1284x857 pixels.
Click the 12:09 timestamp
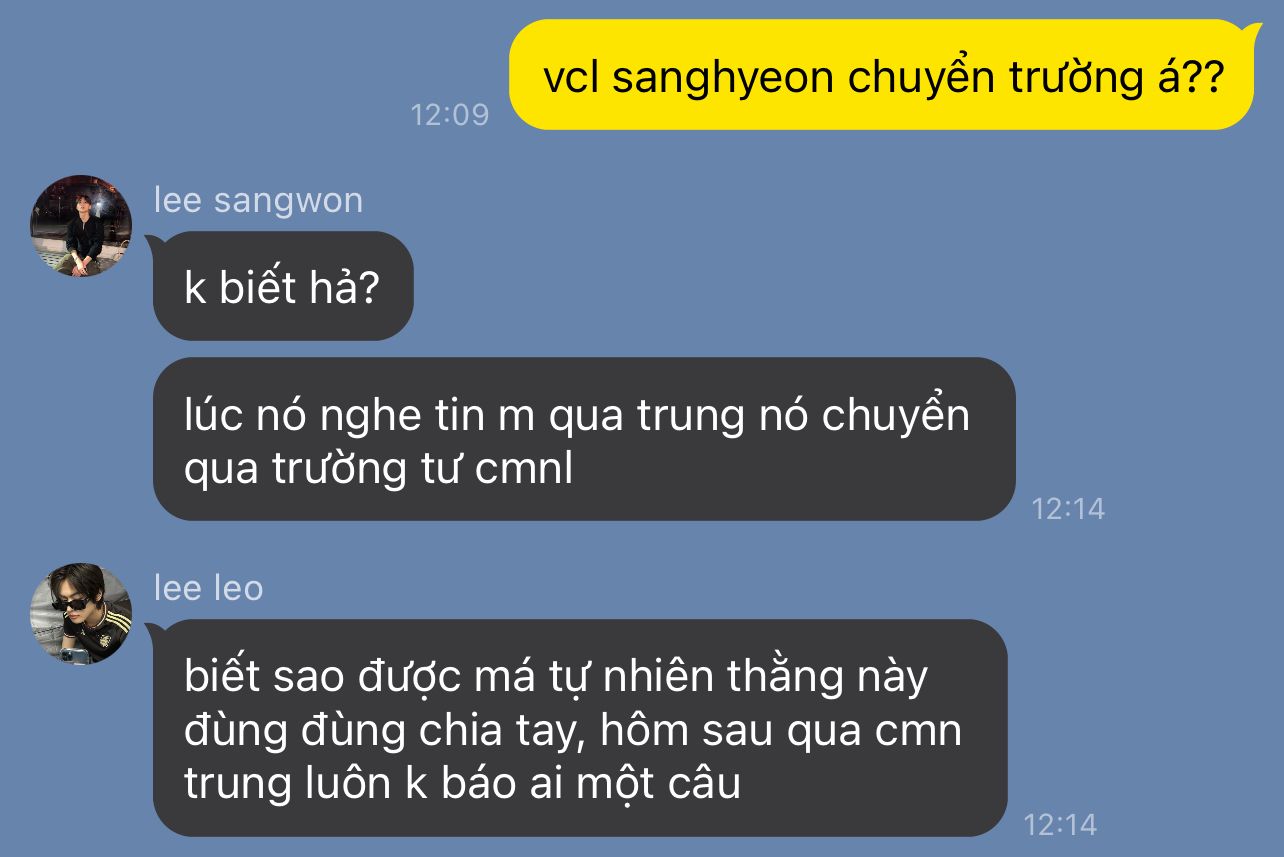pos(450,114)
